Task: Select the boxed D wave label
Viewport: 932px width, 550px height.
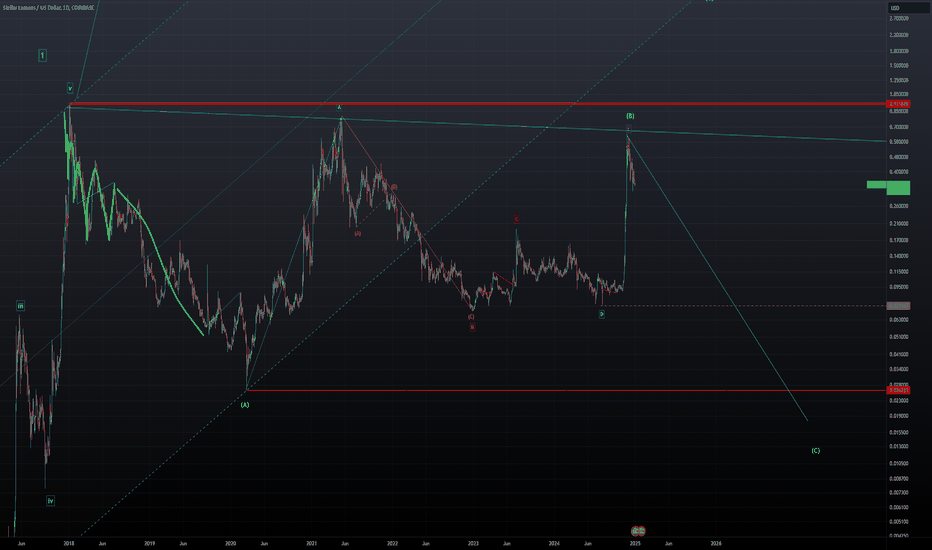Action: [x=602, y=314]
